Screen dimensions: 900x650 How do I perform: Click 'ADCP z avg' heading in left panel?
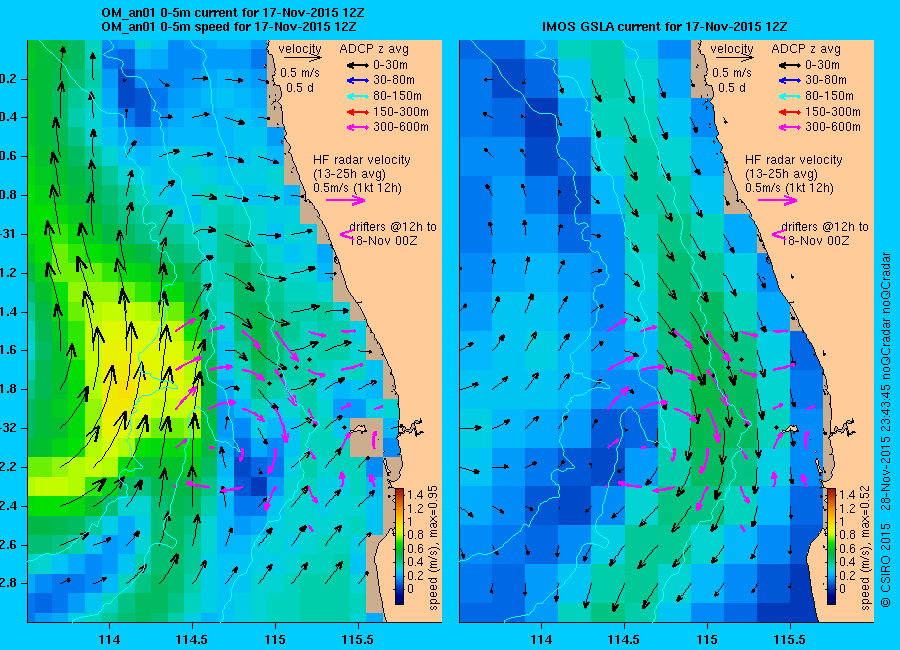tap(374, 49)
